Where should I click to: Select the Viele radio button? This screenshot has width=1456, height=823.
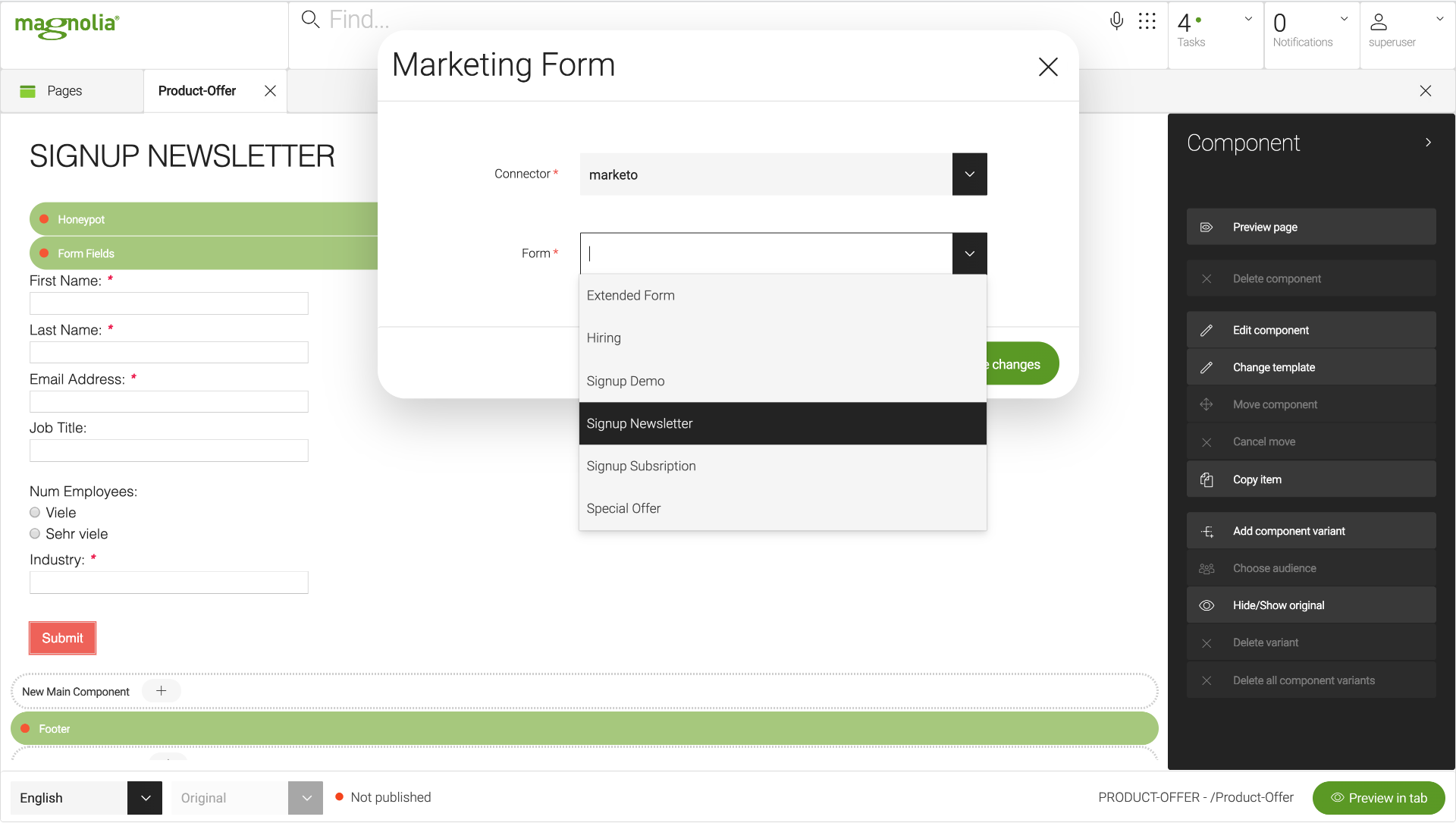click(x=34, y=512)
